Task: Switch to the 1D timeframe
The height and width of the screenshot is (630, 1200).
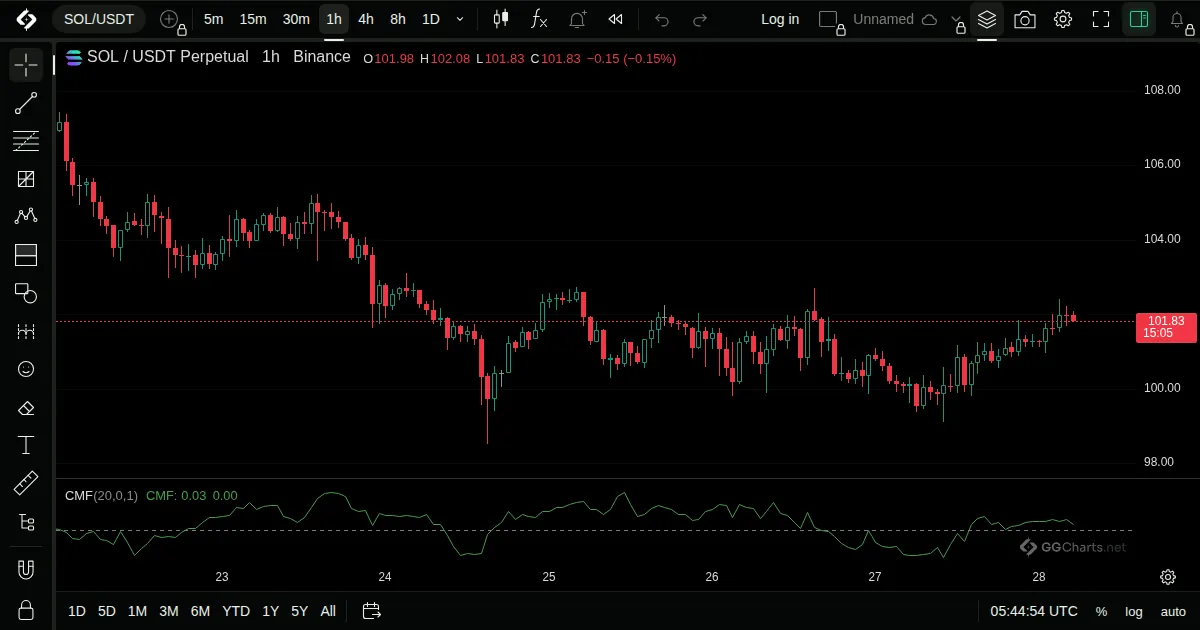Action: (431, 19)
